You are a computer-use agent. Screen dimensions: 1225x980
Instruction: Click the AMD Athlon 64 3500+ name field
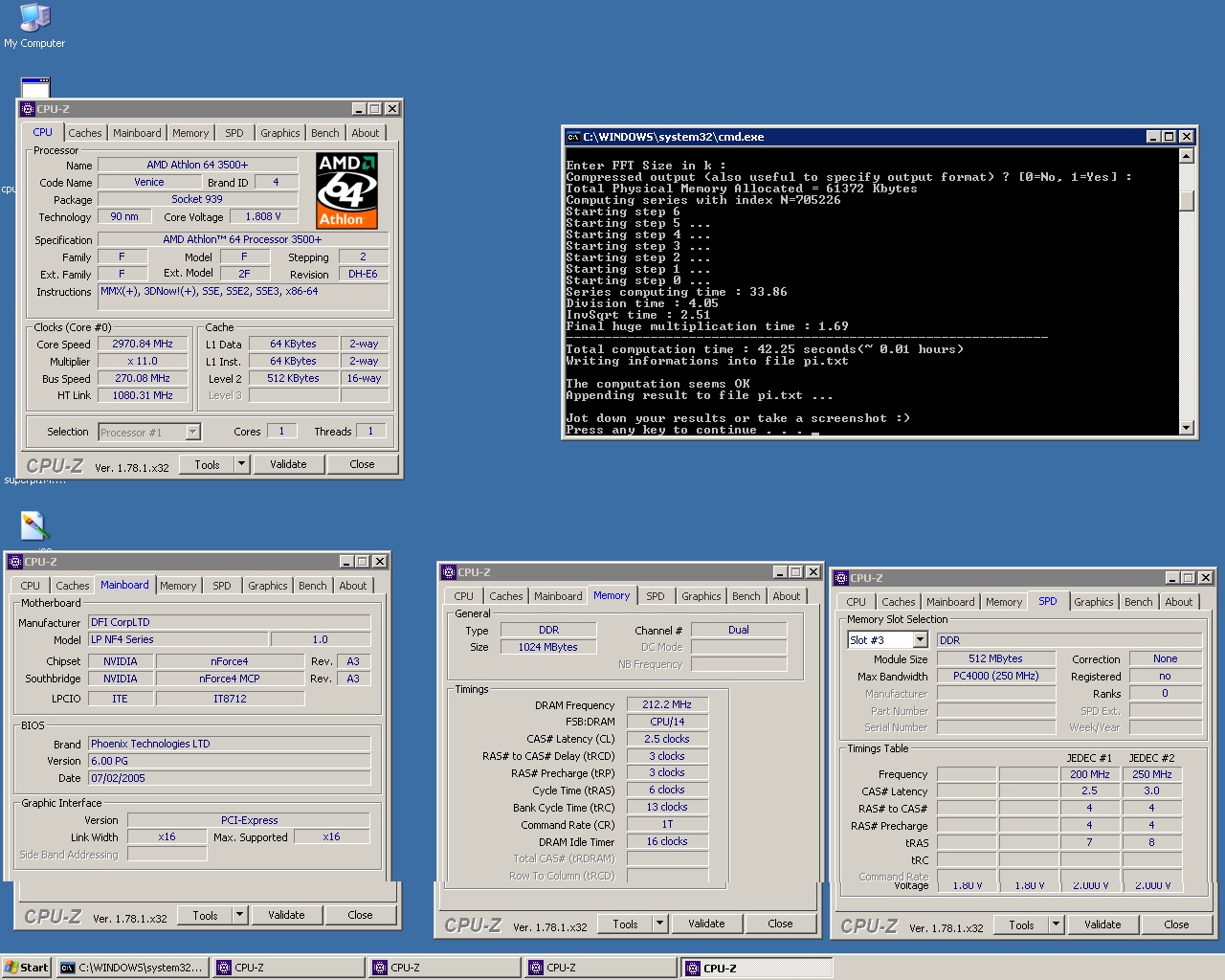197,165
